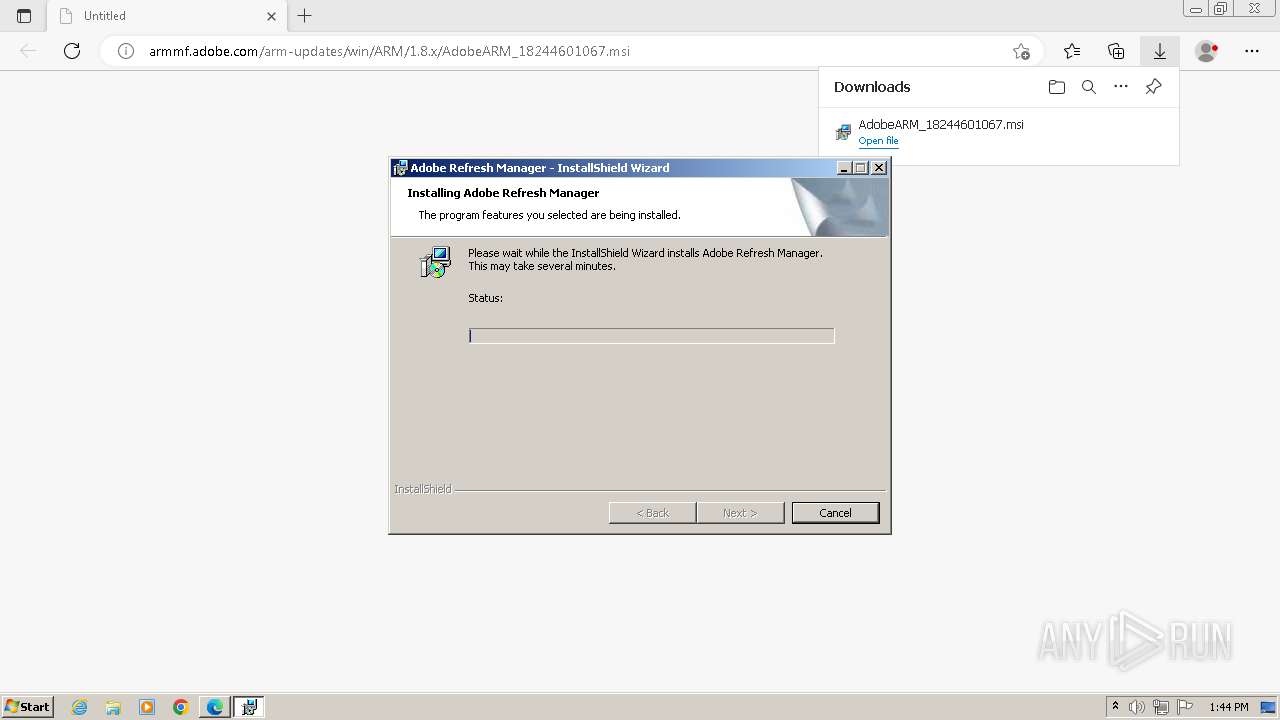Click the installer title bar icon
Viewport: 1280px width, 720px height.
(400, 168)
